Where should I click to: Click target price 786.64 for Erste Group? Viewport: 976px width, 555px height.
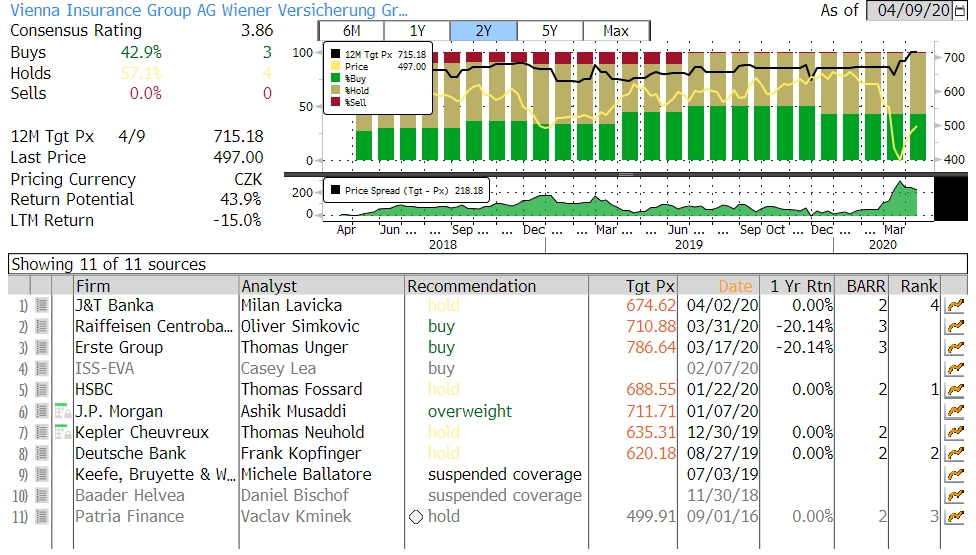[x=650, y=348]
